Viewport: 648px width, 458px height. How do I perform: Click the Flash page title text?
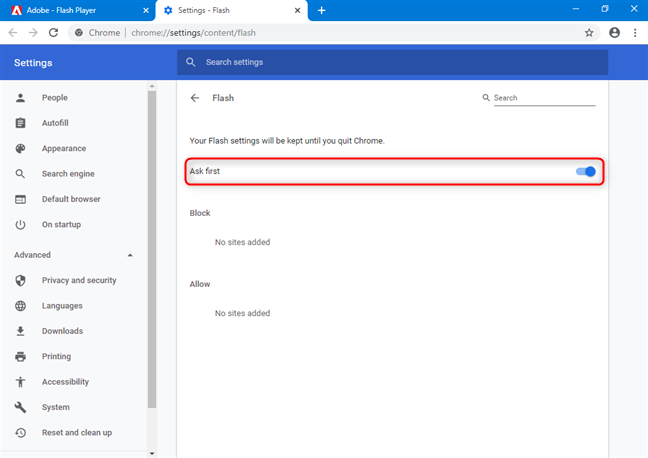tap(223, 98)
